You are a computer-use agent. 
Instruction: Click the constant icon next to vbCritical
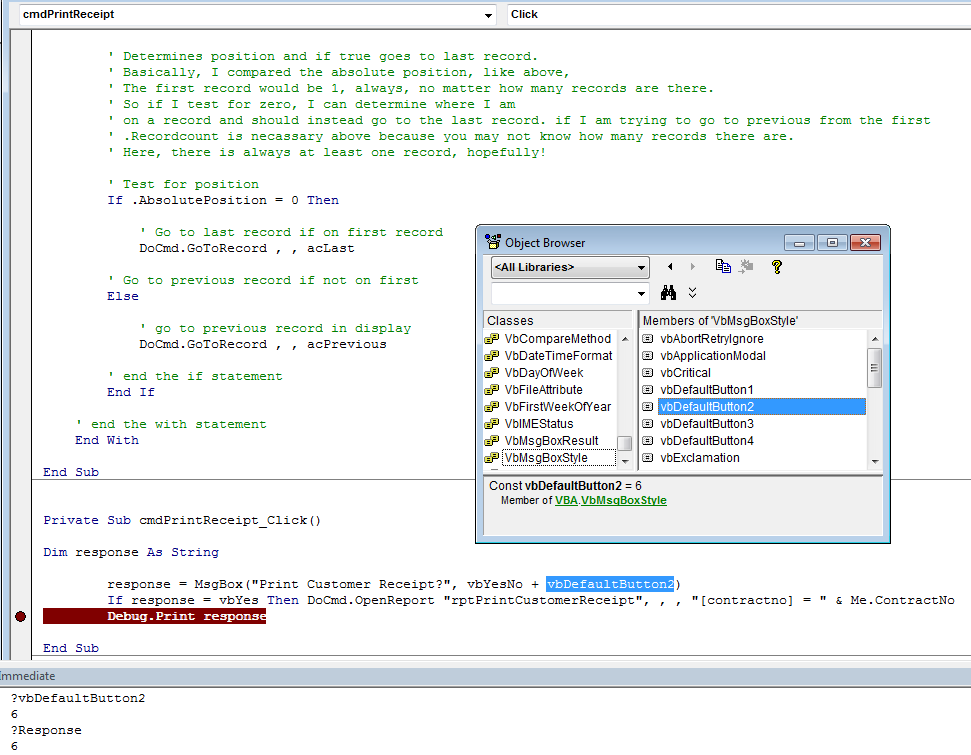pos(648,373)
